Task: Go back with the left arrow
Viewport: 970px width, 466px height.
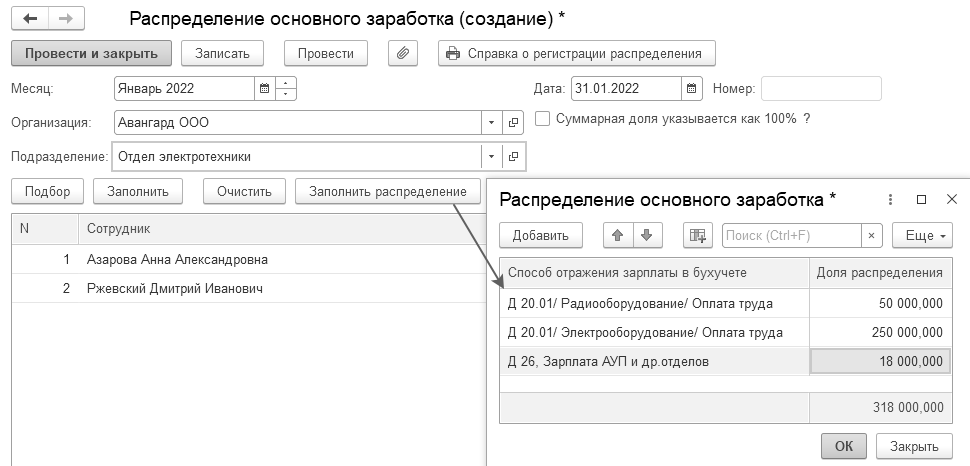Action: (30, 19)
